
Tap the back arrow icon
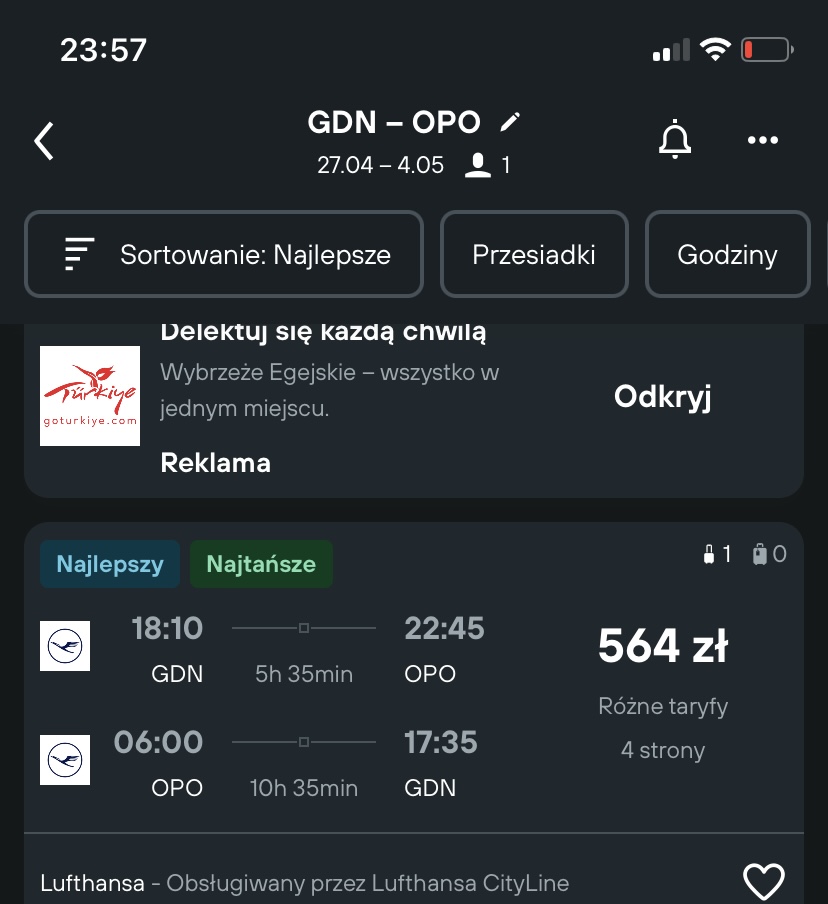pos(44,141)
